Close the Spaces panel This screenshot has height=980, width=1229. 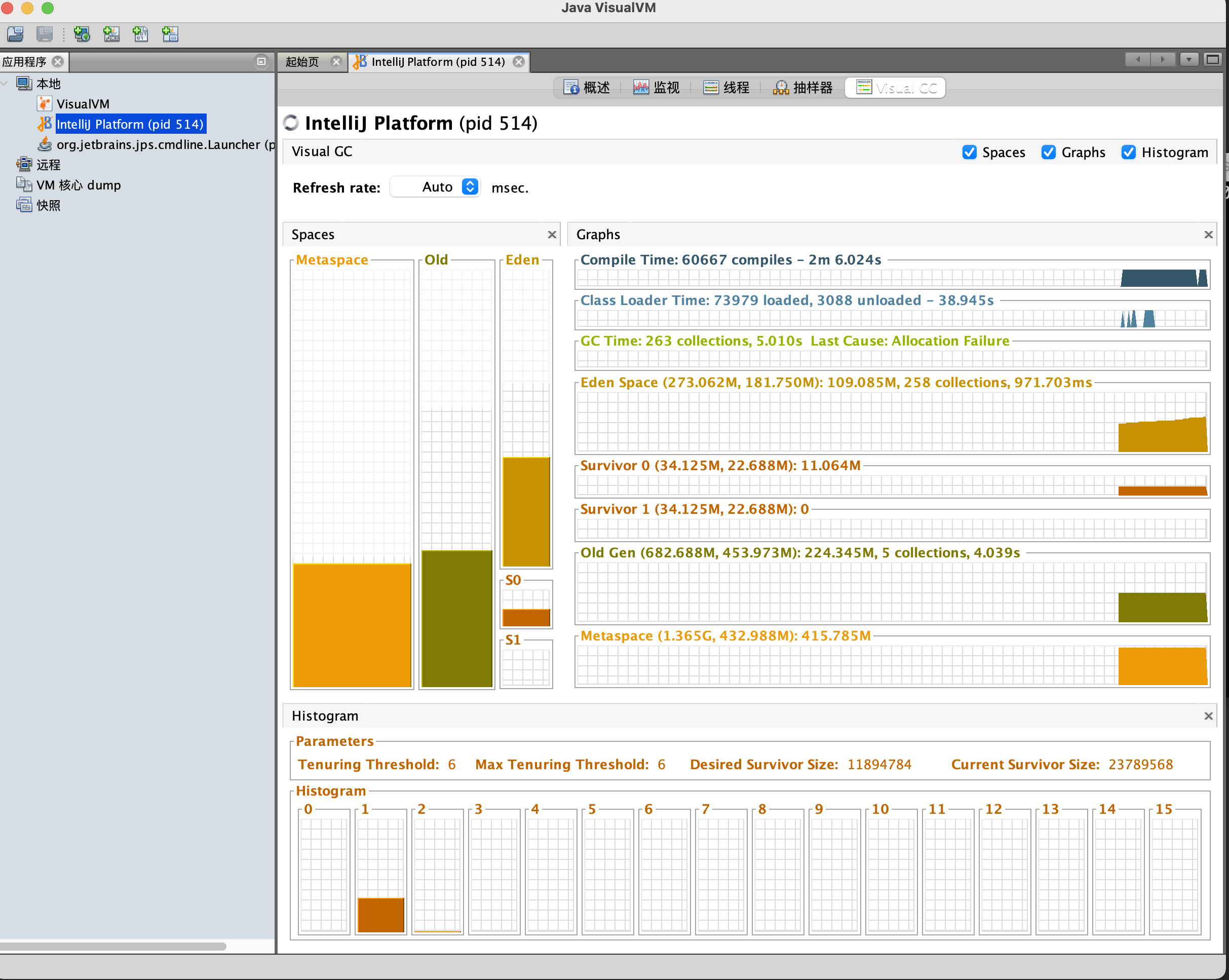[552, 234]
